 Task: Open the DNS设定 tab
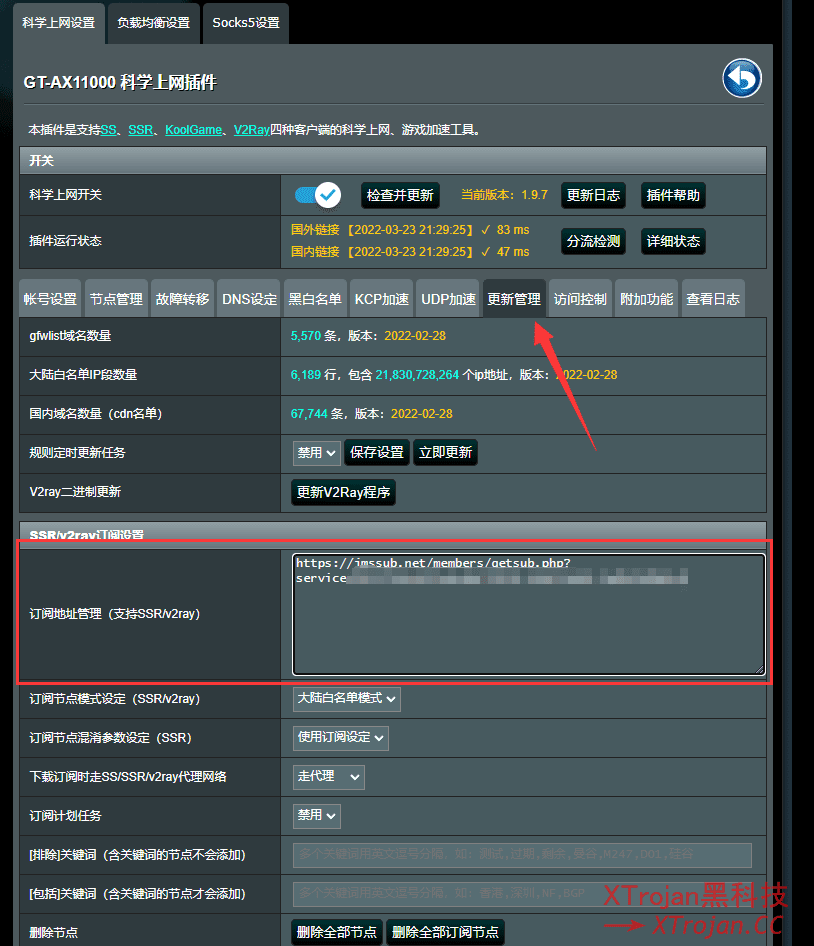point(249,299)
